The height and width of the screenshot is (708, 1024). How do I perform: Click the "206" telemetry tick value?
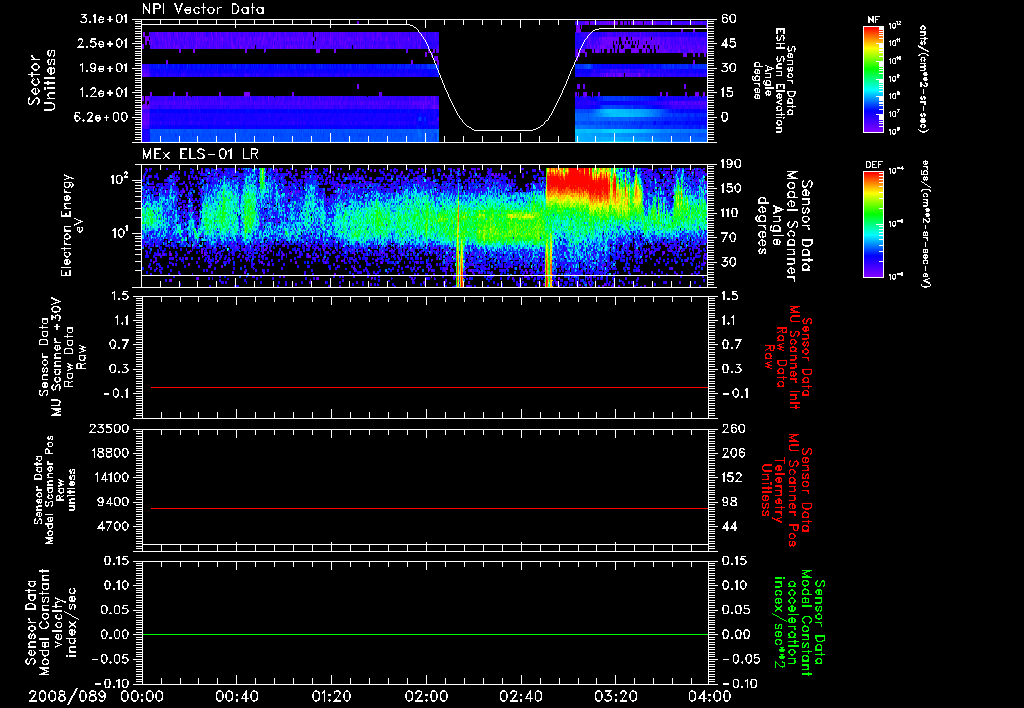click(x=732, y=453)
